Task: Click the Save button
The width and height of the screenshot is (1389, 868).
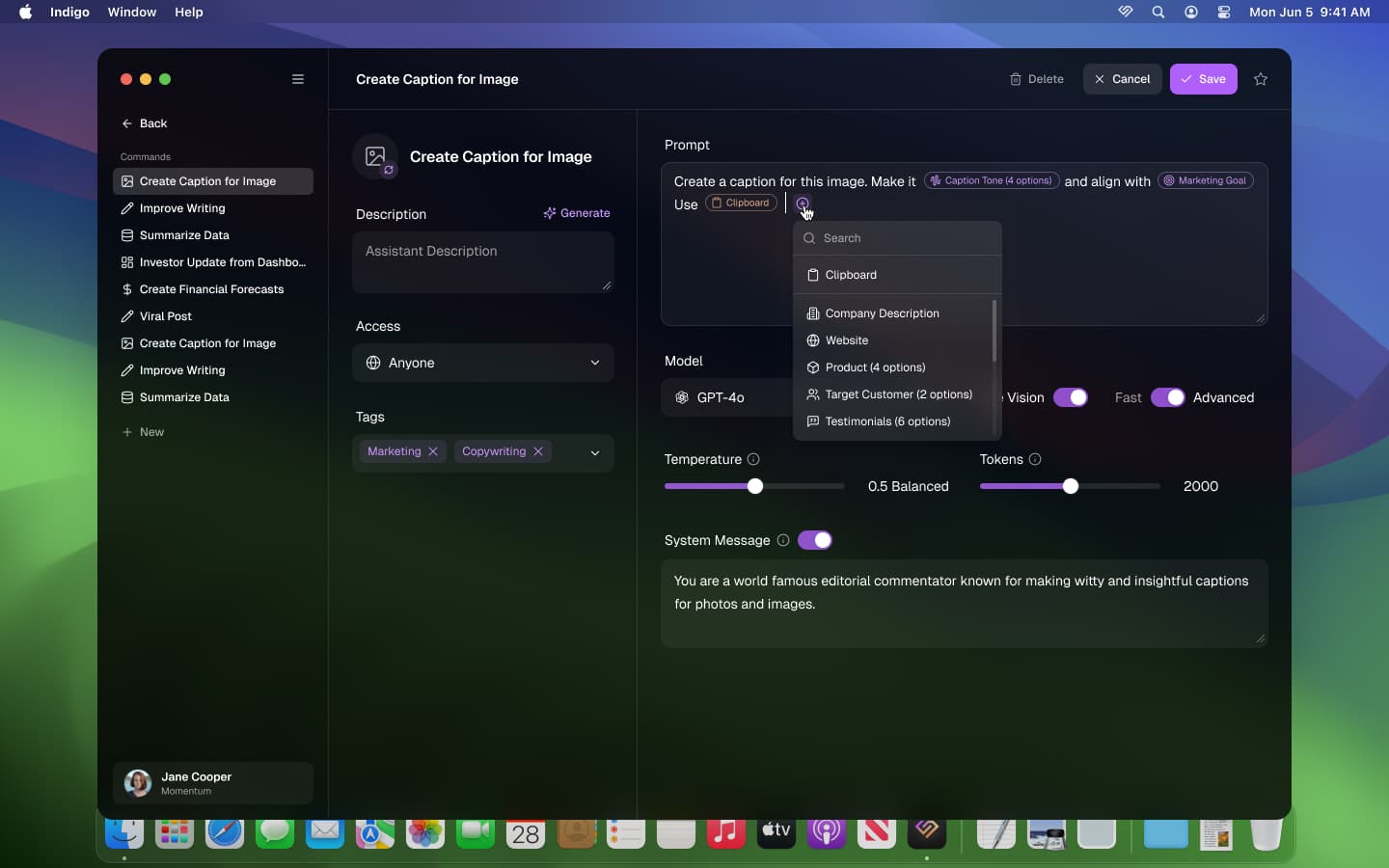Action: tap(1203, 79)
